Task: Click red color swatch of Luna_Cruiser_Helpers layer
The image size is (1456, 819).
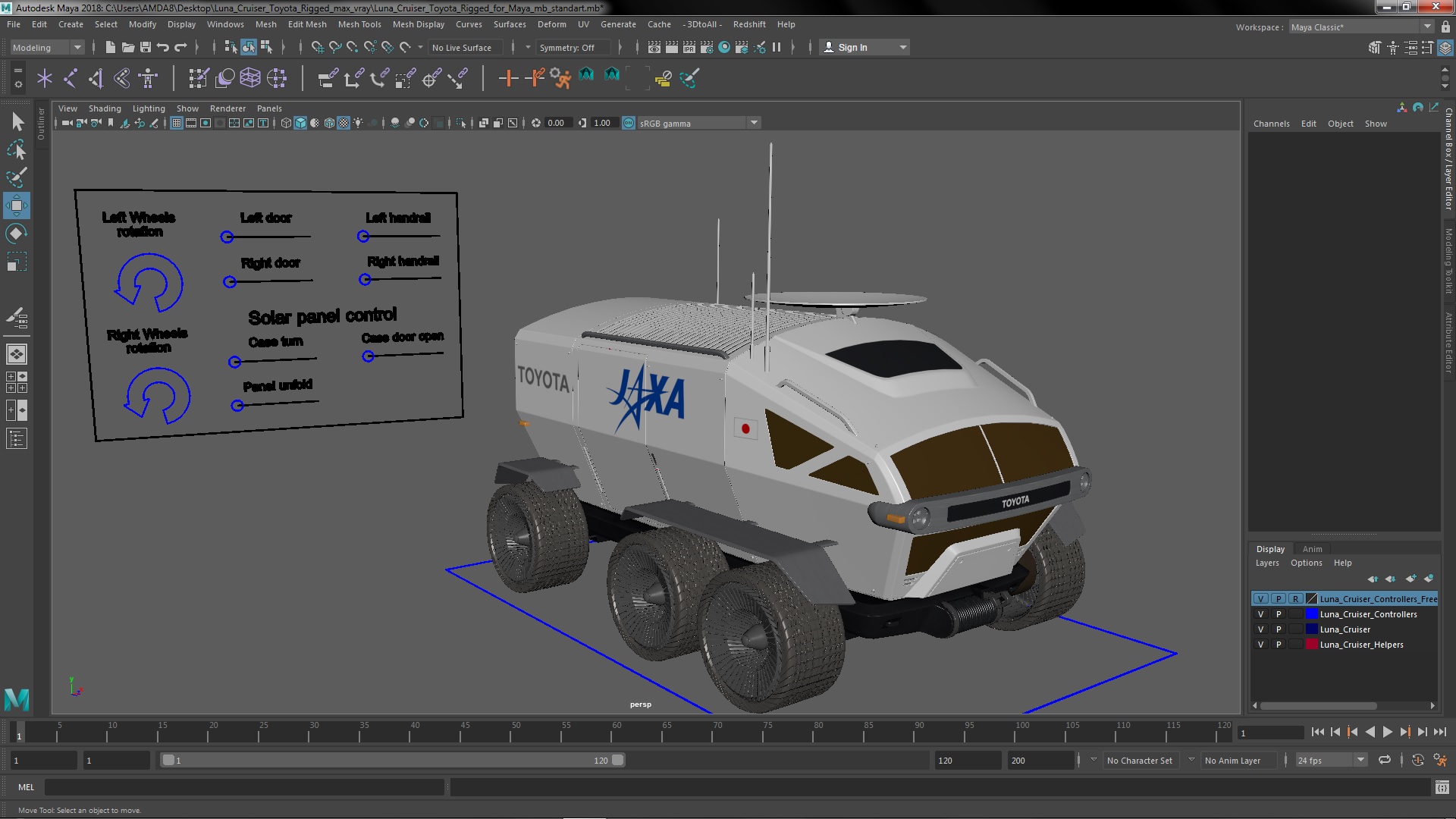Action: tap(1311, 645)
